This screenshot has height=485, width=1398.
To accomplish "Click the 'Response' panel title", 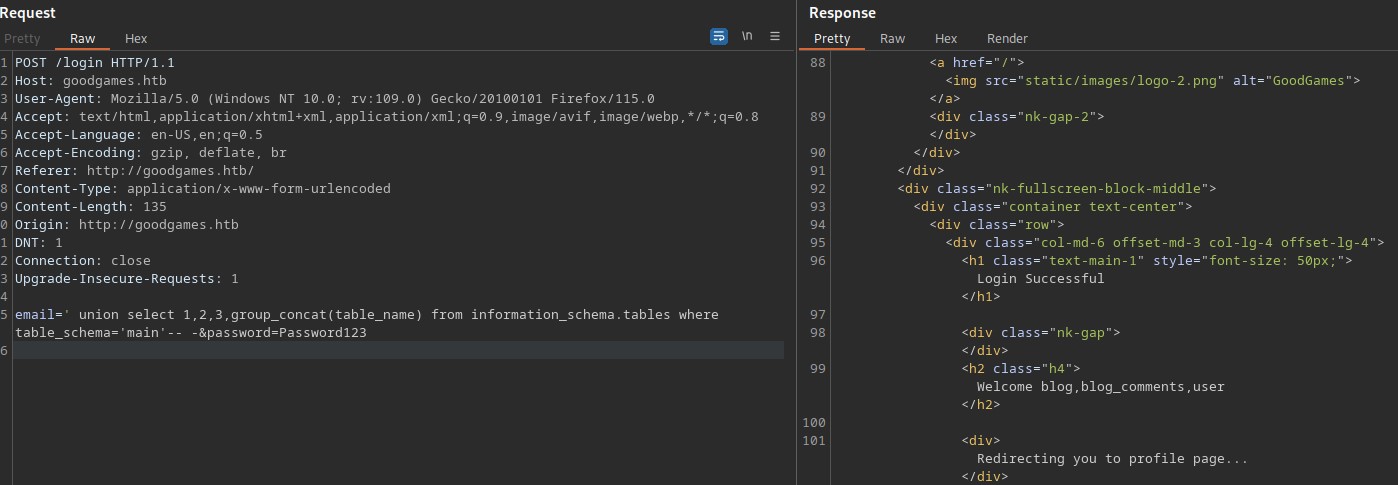I will pos(842,13).
